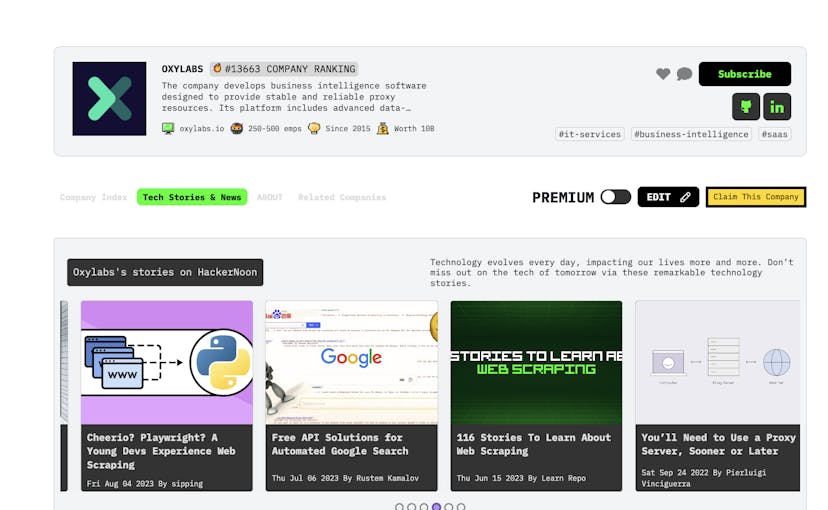Click the monitor icon beside oxylabs.io
The image size is (828, 510).
[x=168, y=128]
